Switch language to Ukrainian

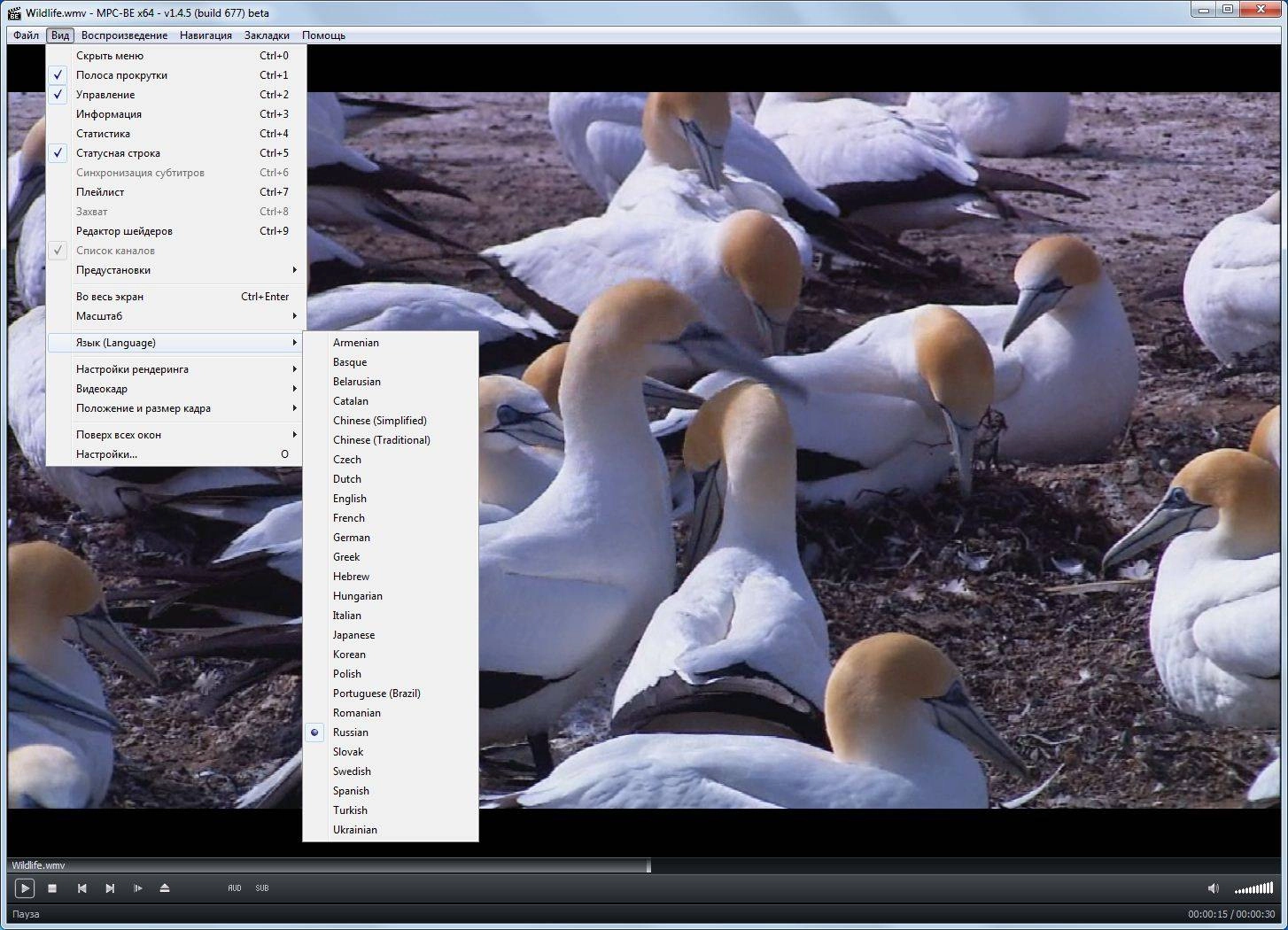pyautogui.click(x=390, y=830)
